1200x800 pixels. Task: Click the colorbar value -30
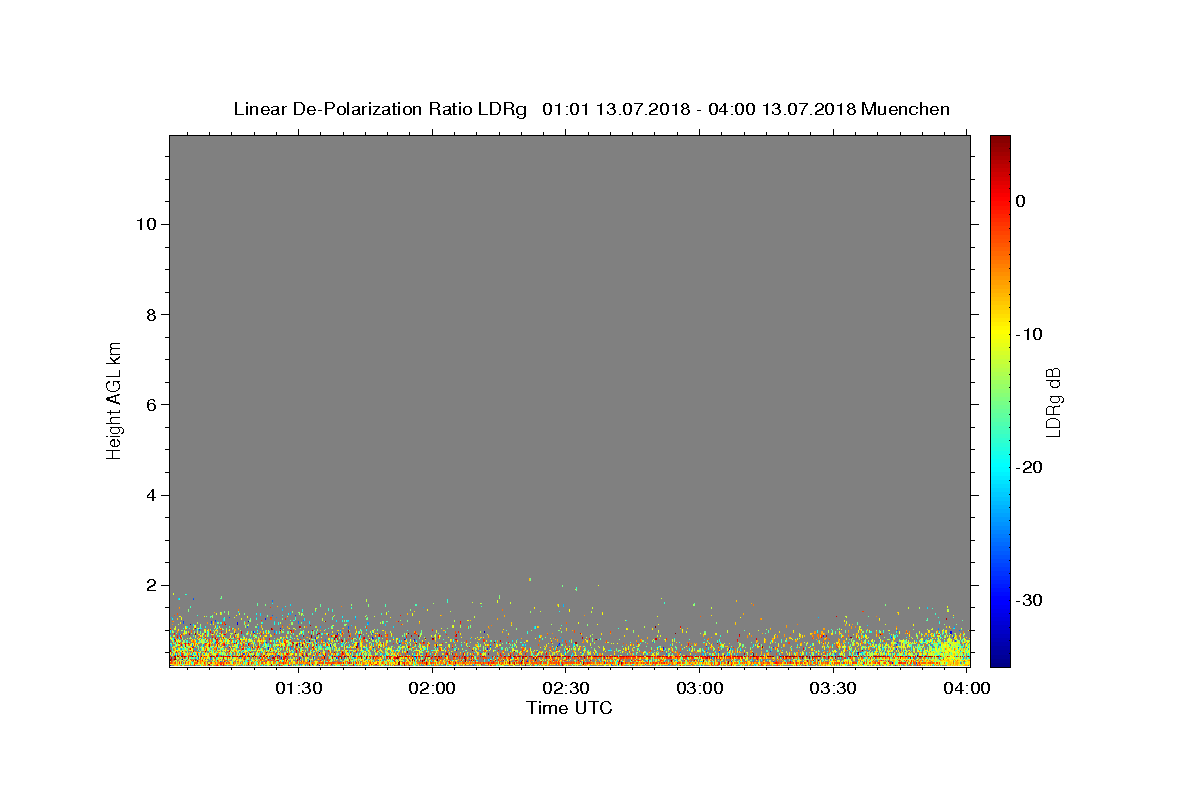1030,600
